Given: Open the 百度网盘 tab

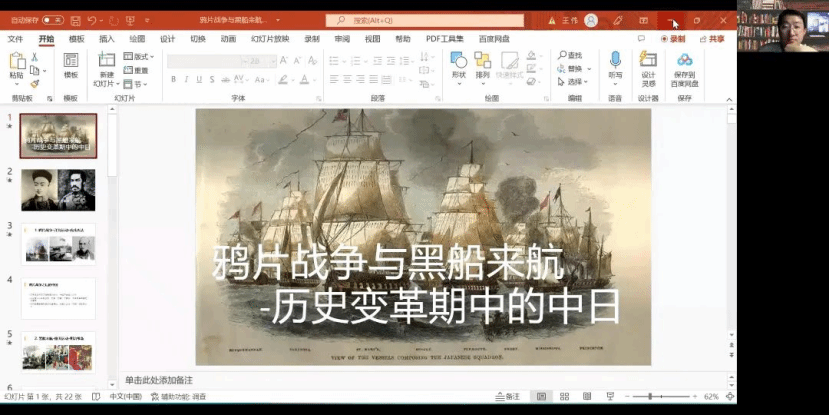Looking at the screenshot, I should (x=494, y=39).
